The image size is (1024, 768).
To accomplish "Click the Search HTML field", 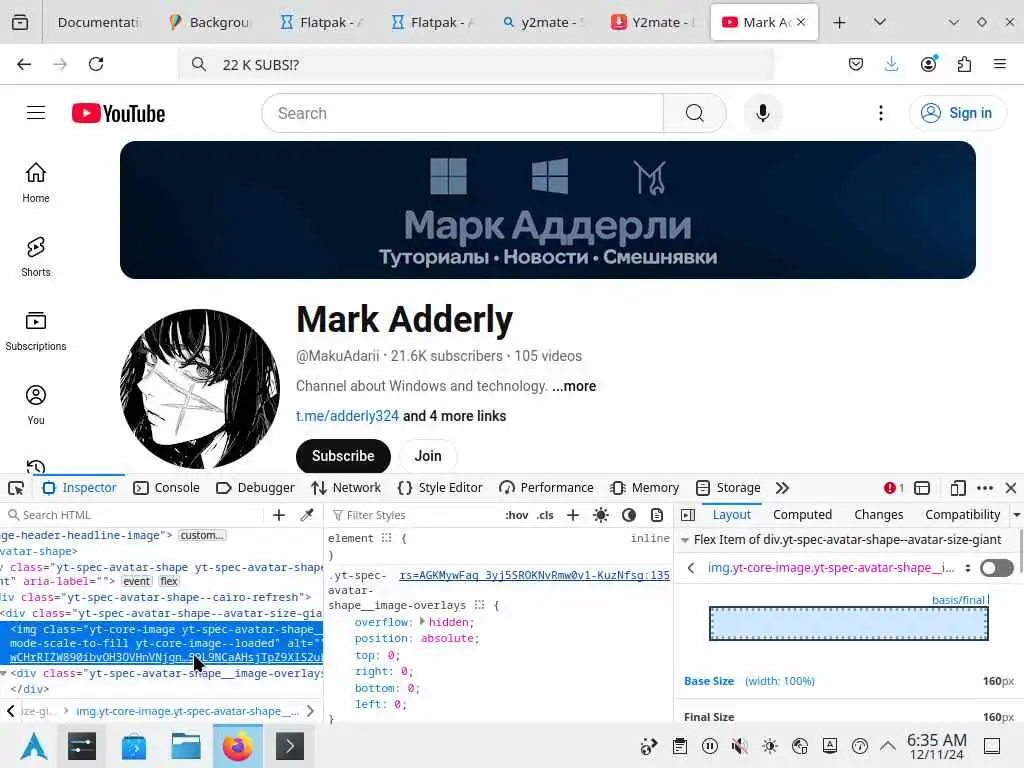I will 134,515.
